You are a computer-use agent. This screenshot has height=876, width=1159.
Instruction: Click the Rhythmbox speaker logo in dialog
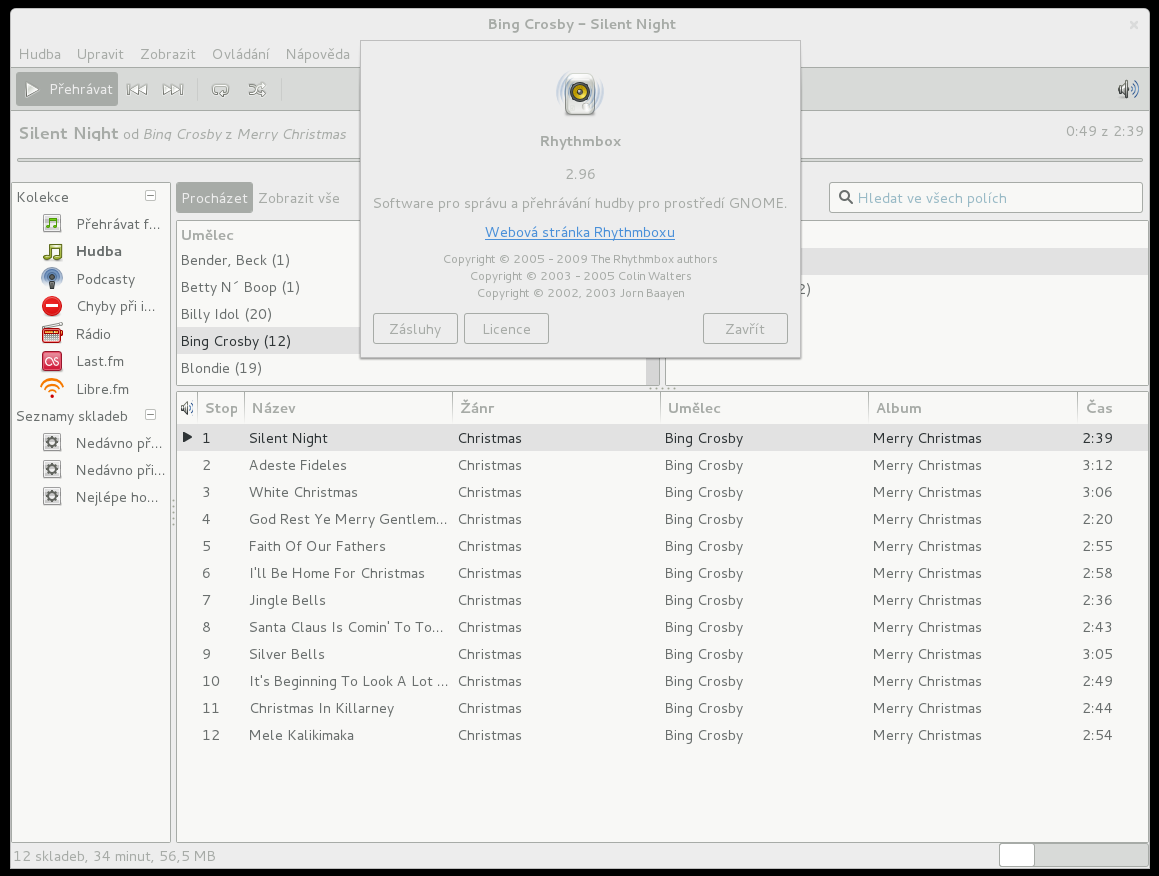click(580, 93)
